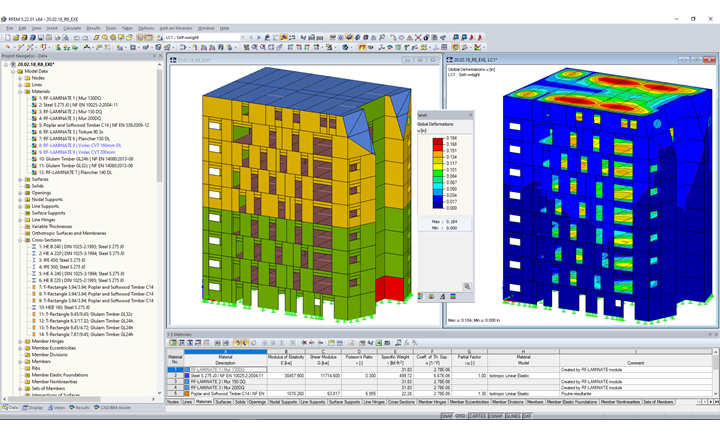Screen dimensions: 720x435
Task: Switch to navigator Results tab
Action: coord(79,407)
